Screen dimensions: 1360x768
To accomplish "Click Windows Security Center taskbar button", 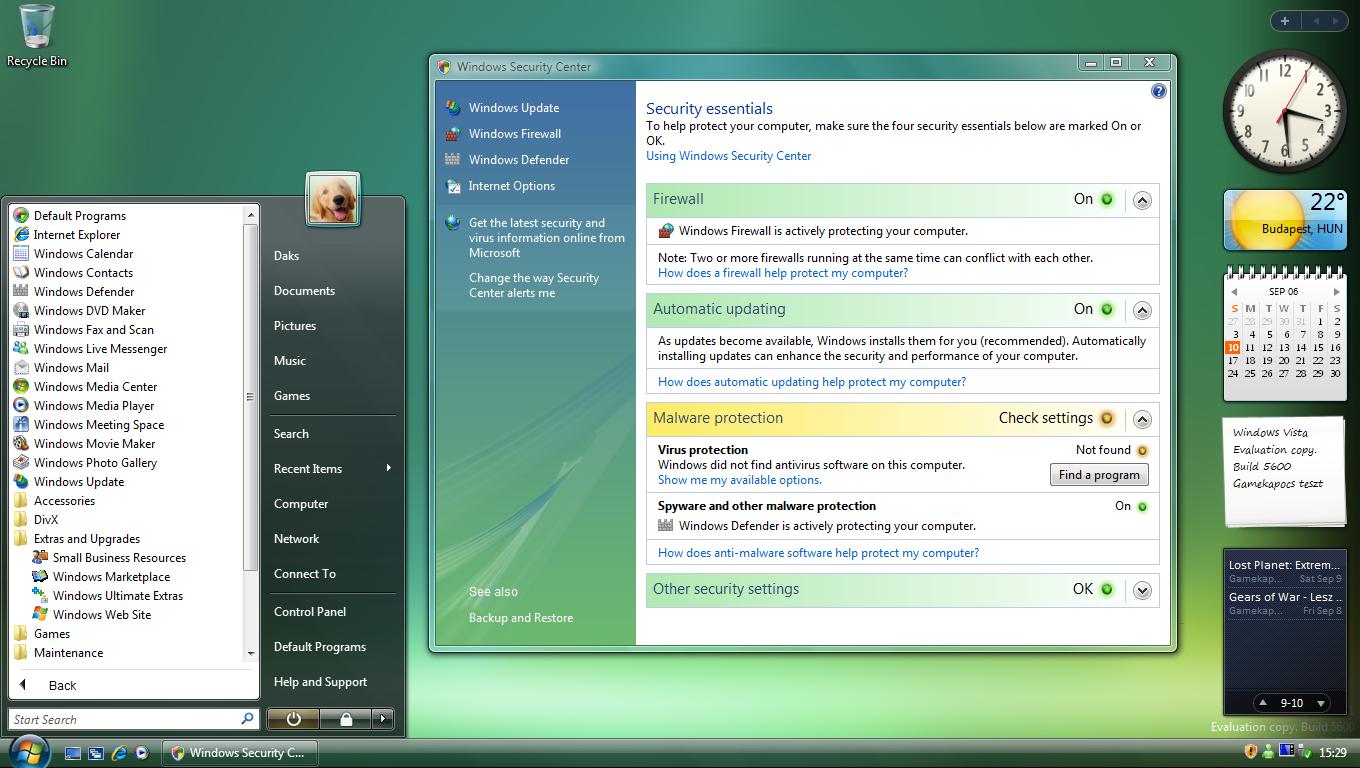I will [x=240, y=752].
